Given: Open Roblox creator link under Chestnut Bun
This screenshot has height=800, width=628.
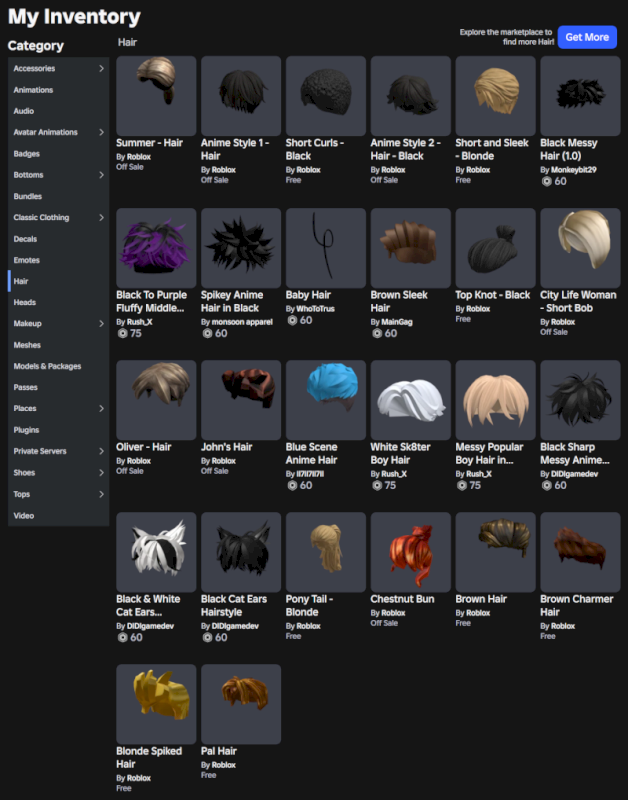Looking at the screenshot, I should point(393,613).
